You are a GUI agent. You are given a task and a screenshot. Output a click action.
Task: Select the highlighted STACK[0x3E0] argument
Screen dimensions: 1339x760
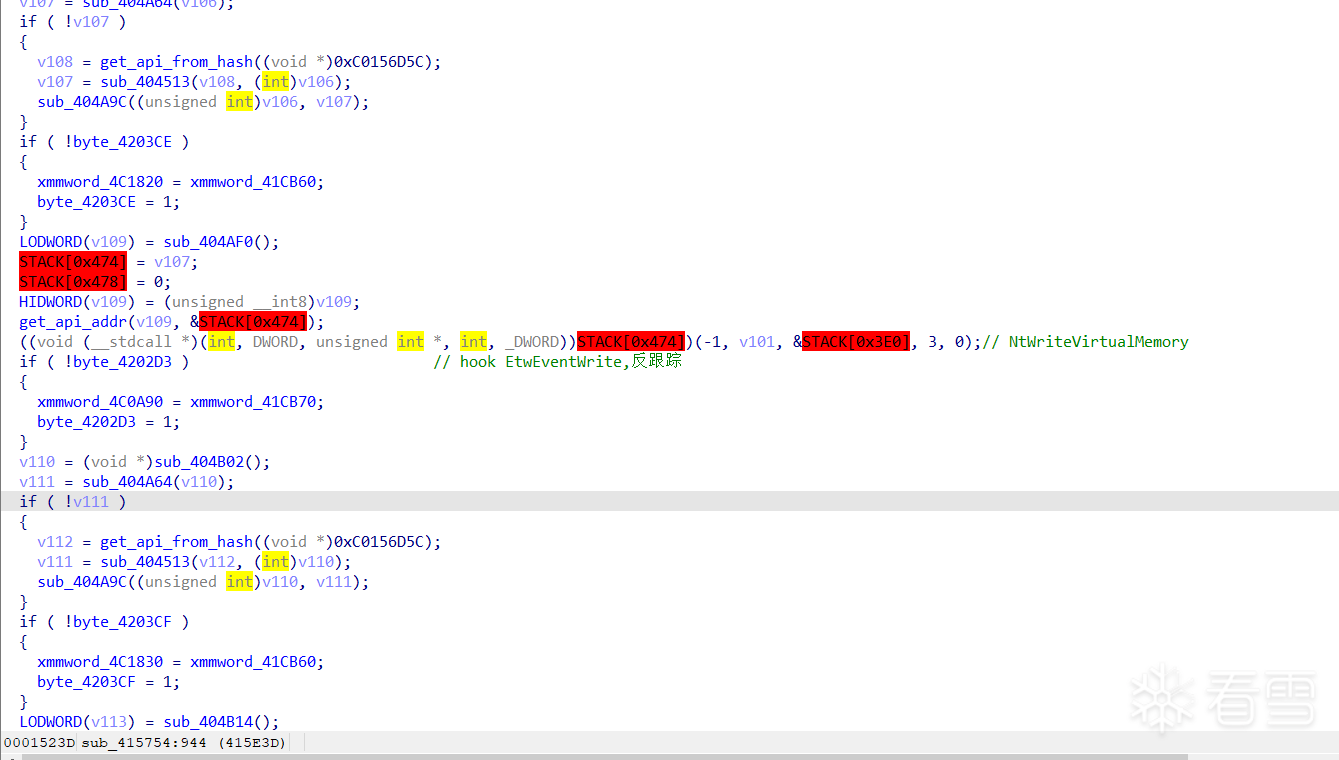856,341
